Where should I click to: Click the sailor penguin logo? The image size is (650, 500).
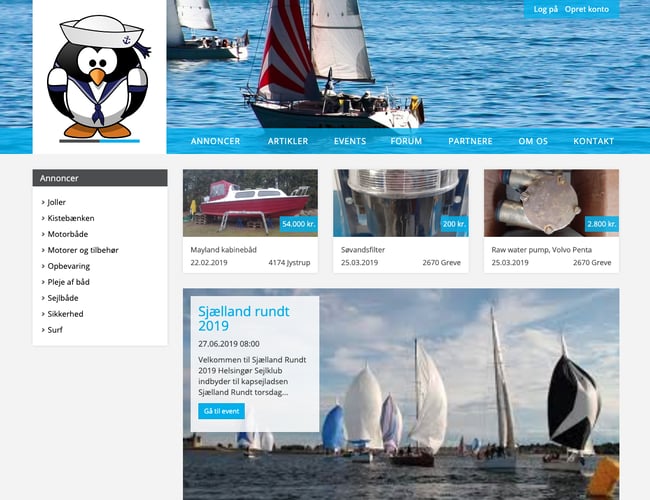[x=99, y=77]
